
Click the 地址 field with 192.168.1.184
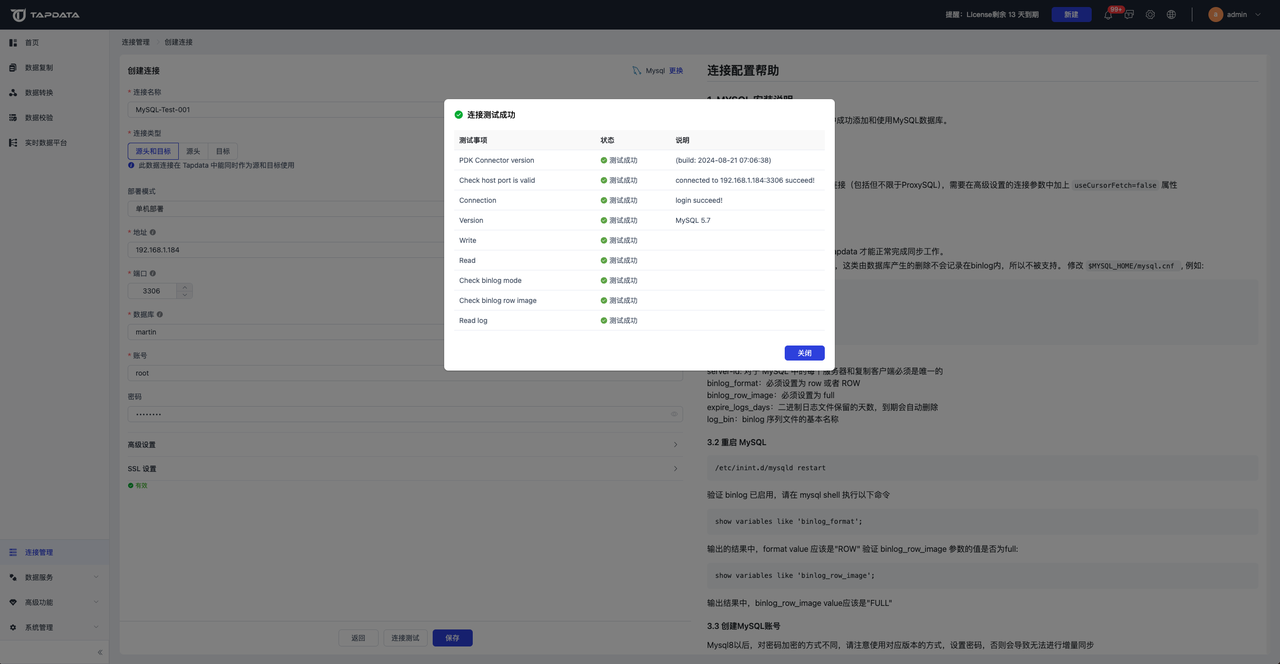pos(405,250)
